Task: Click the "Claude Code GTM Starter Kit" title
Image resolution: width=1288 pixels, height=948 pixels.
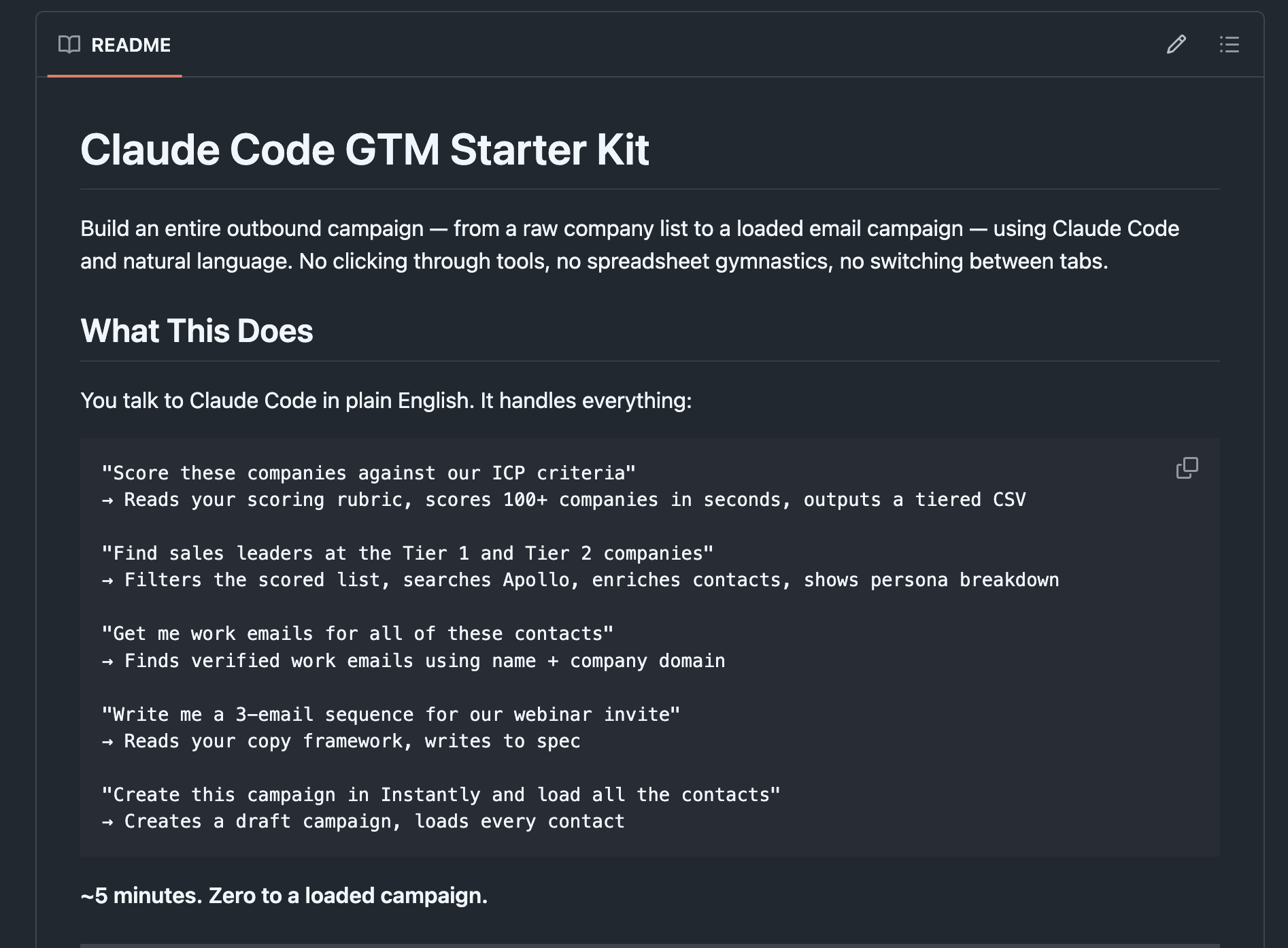Action: [x=365, y=151]
